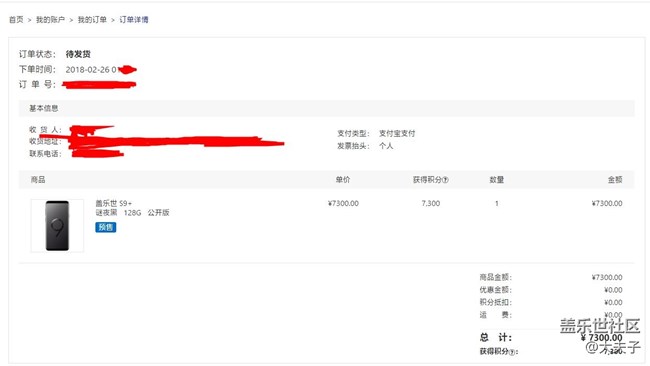Open the 盖乐世 S9+ product name link
650x366 pixels.
[x=114, y=203]
